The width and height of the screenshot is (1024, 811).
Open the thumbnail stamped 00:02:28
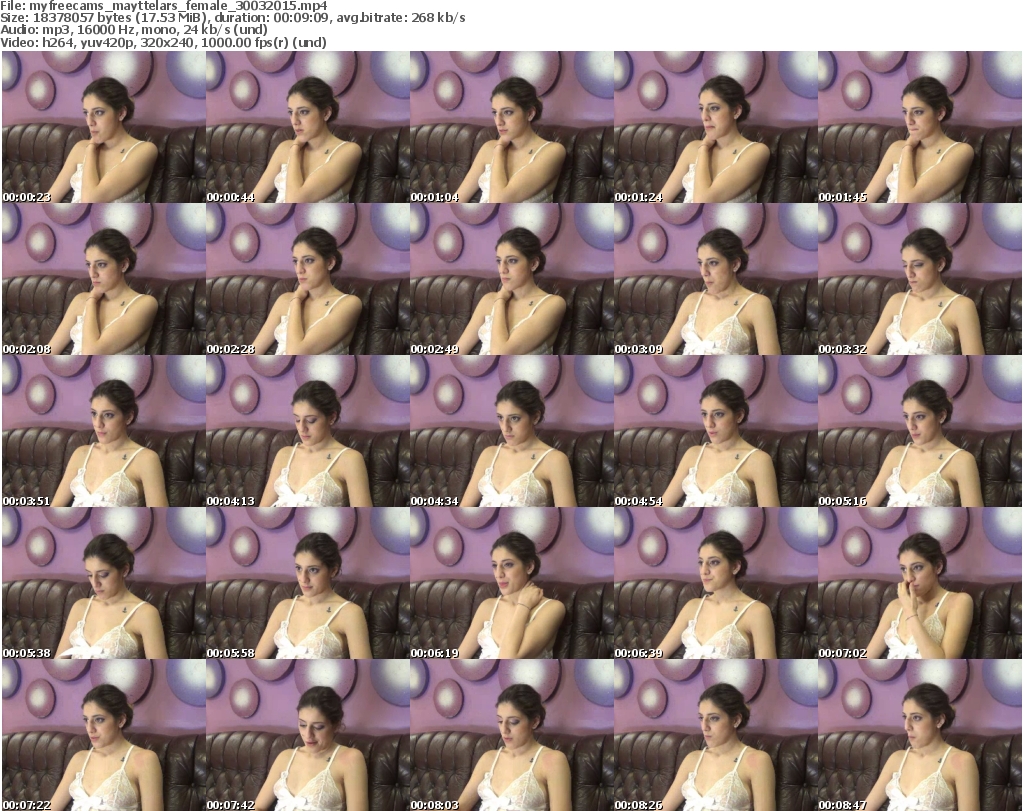[x=308, y=279]
